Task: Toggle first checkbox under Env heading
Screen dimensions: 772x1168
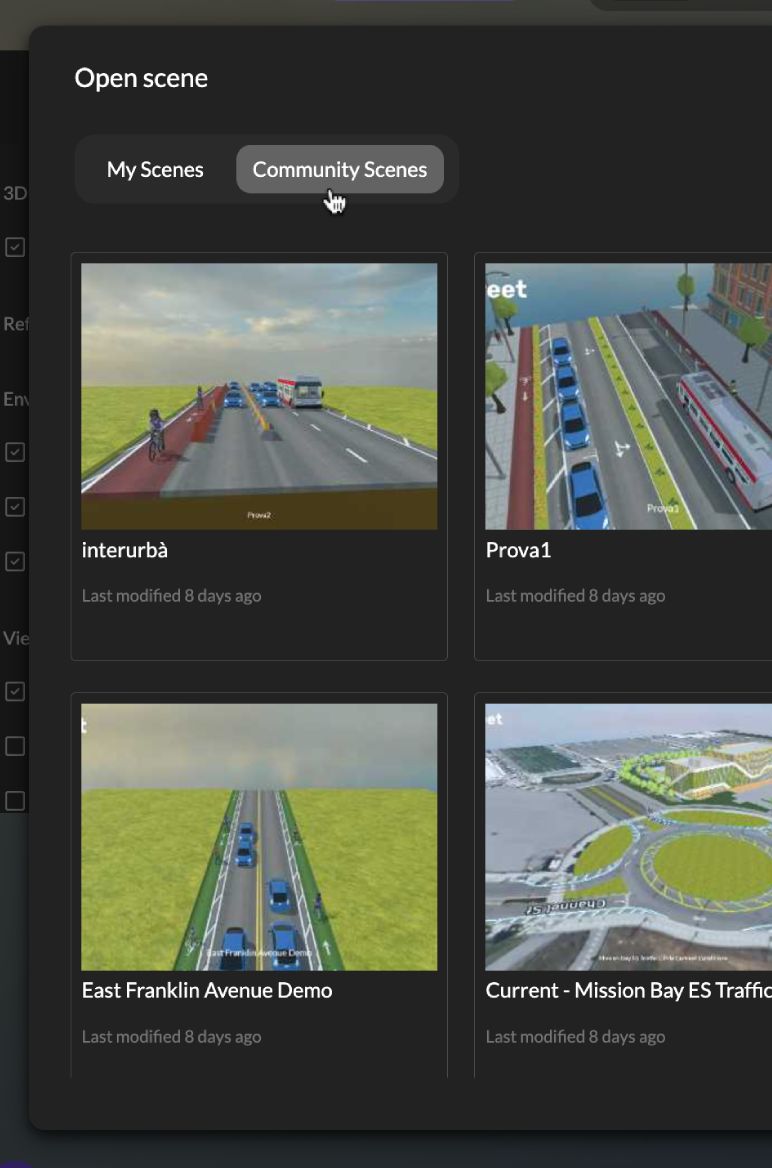Action: [x=15, y=452]
